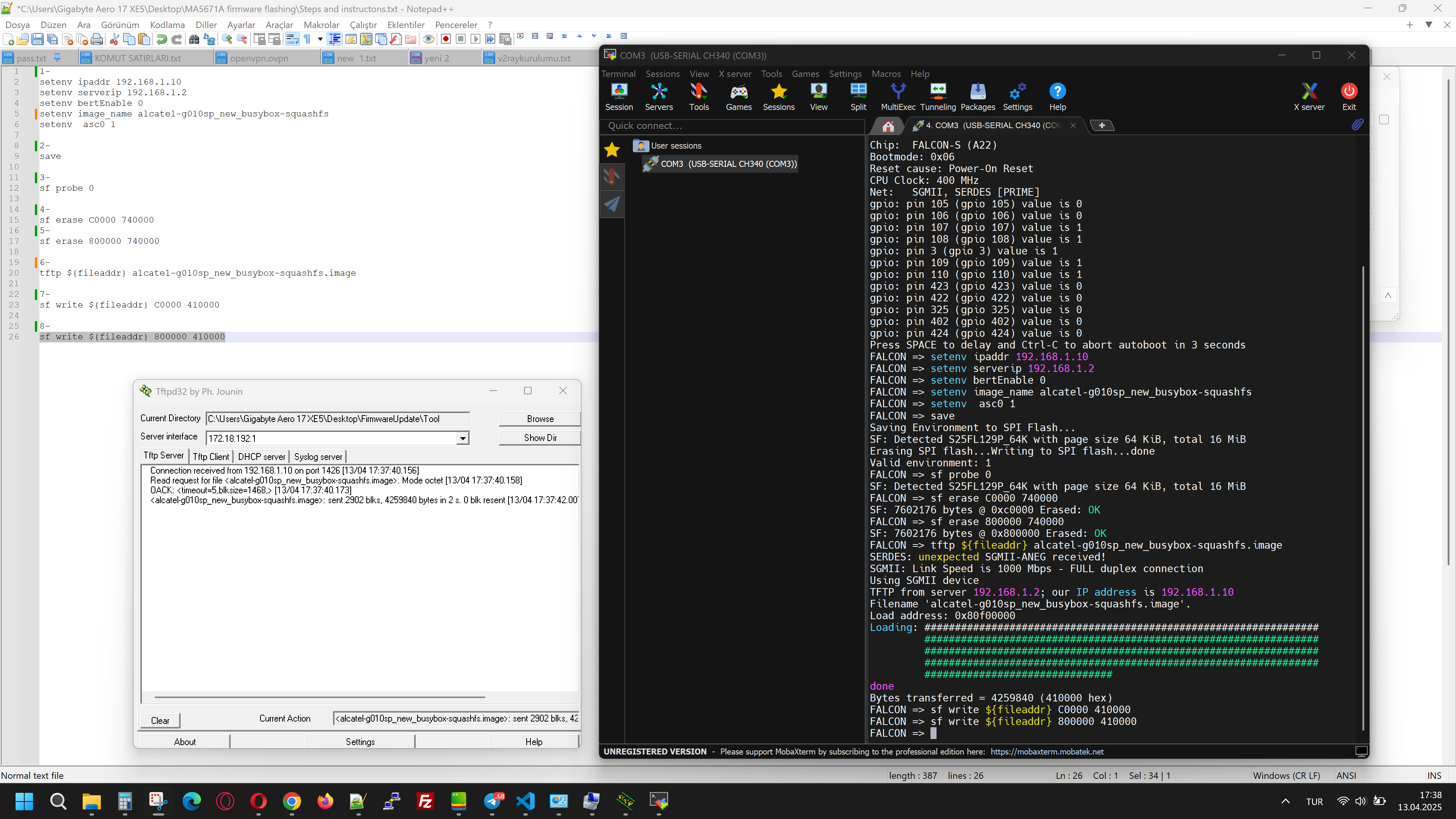The width and height of the screenshot is (1456, 819).
Task: Click the Function List icon in Notepad++ toolbar
Action: tap(395, 39)
